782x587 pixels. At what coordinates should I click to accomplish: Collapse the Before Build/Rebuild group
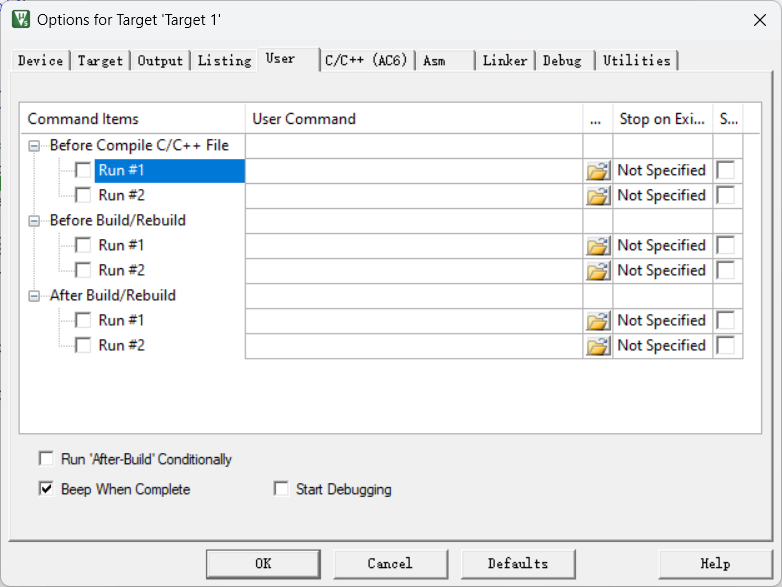coord(35,221)
